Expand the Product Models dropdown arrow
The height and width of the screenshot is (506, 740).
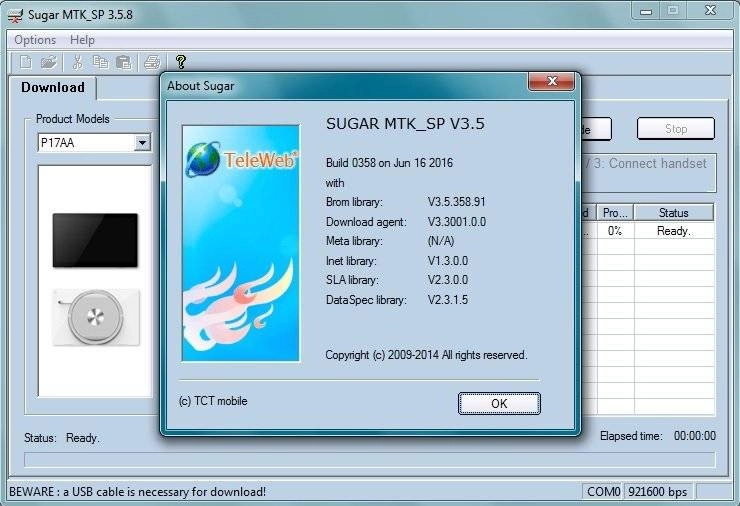point(142,142)
